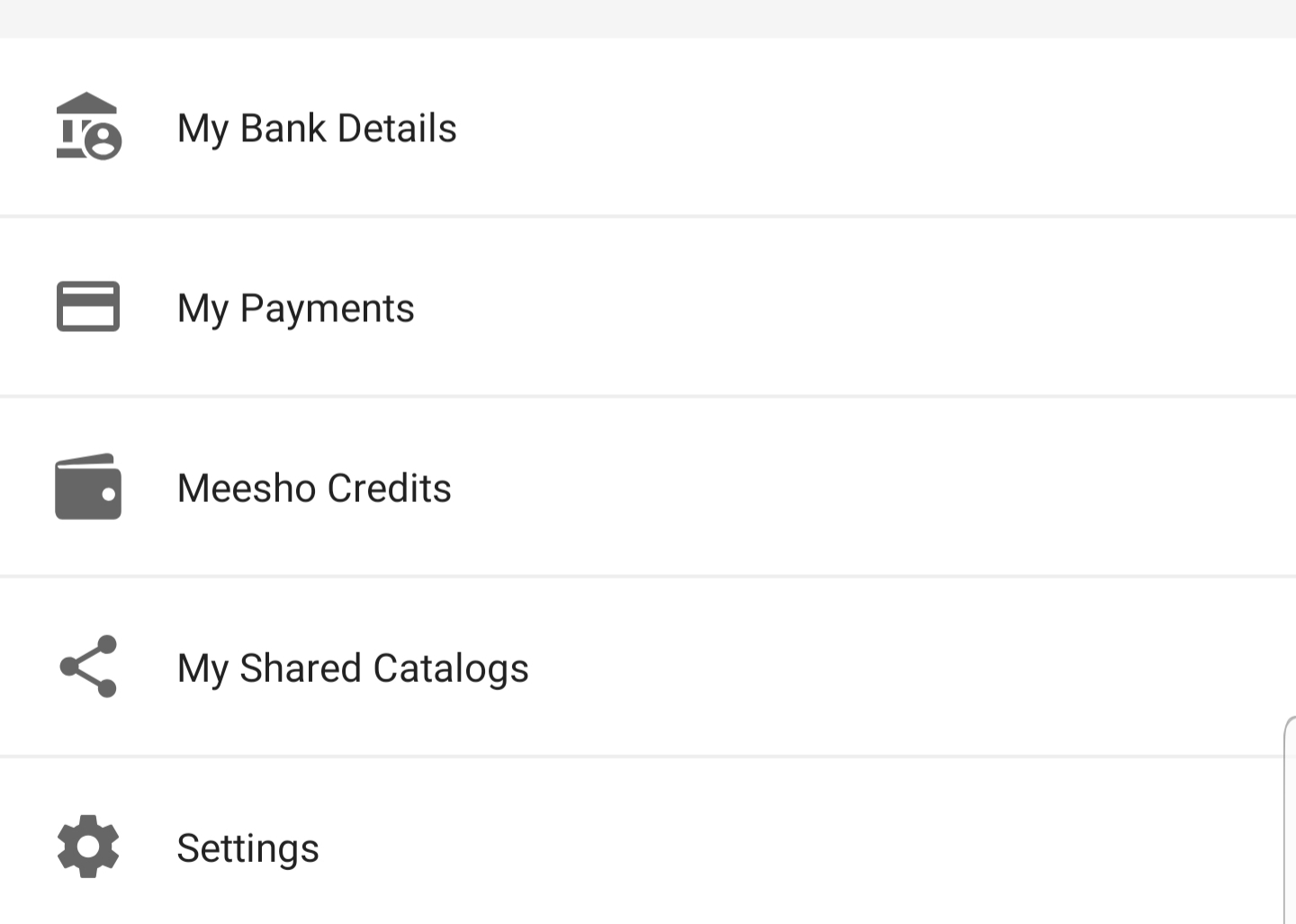Screen dimensions: 1296x924
Task: Go to Meesho Credits
Action: pyautogui.click(x=648, y=488)
